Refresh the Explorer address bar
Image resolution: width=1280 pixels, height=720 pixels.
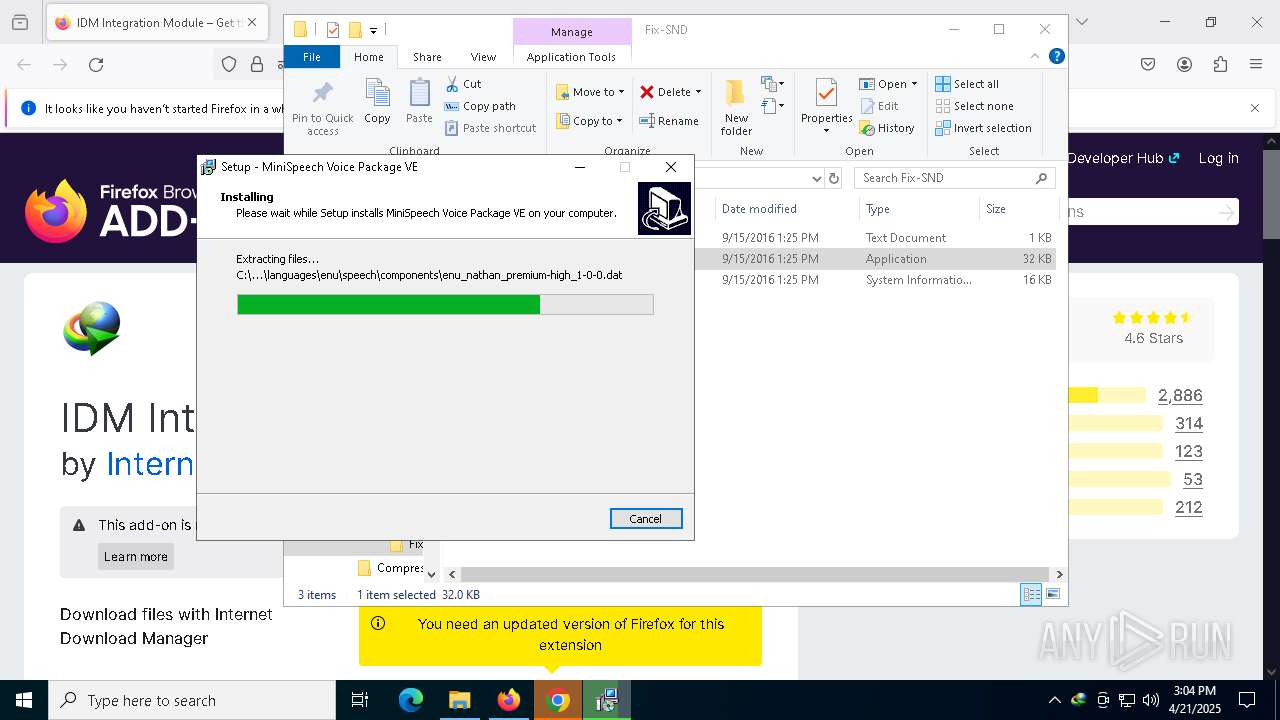coord(834,178)
